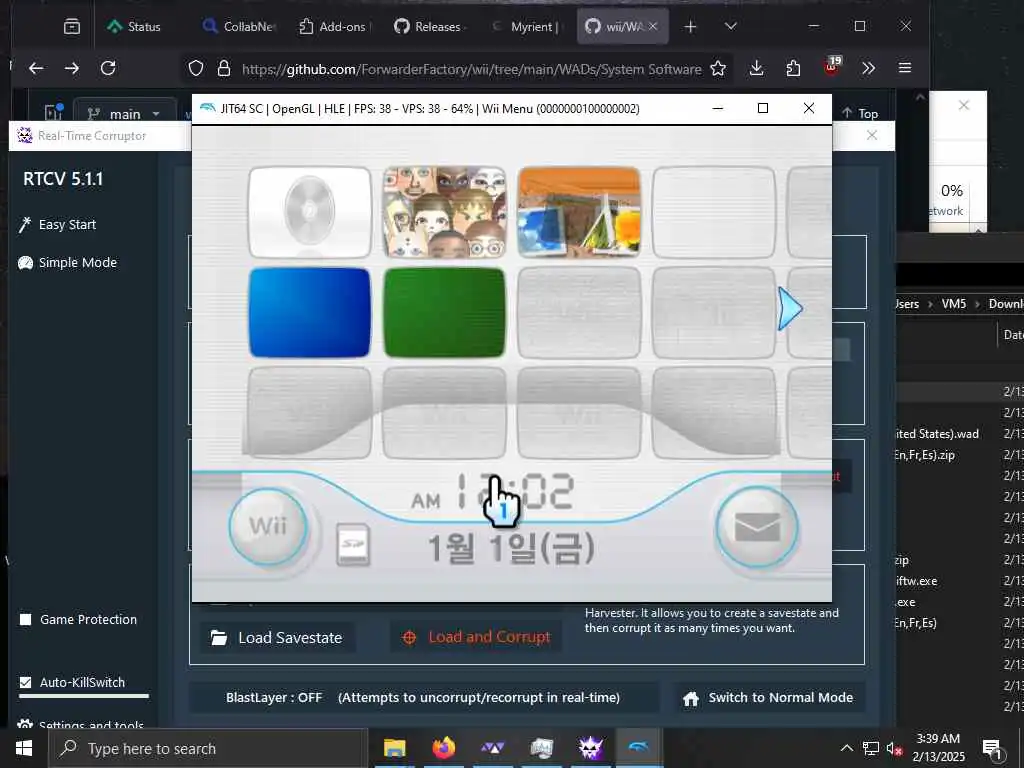Go to next channel page arrow

pos(790,309)
